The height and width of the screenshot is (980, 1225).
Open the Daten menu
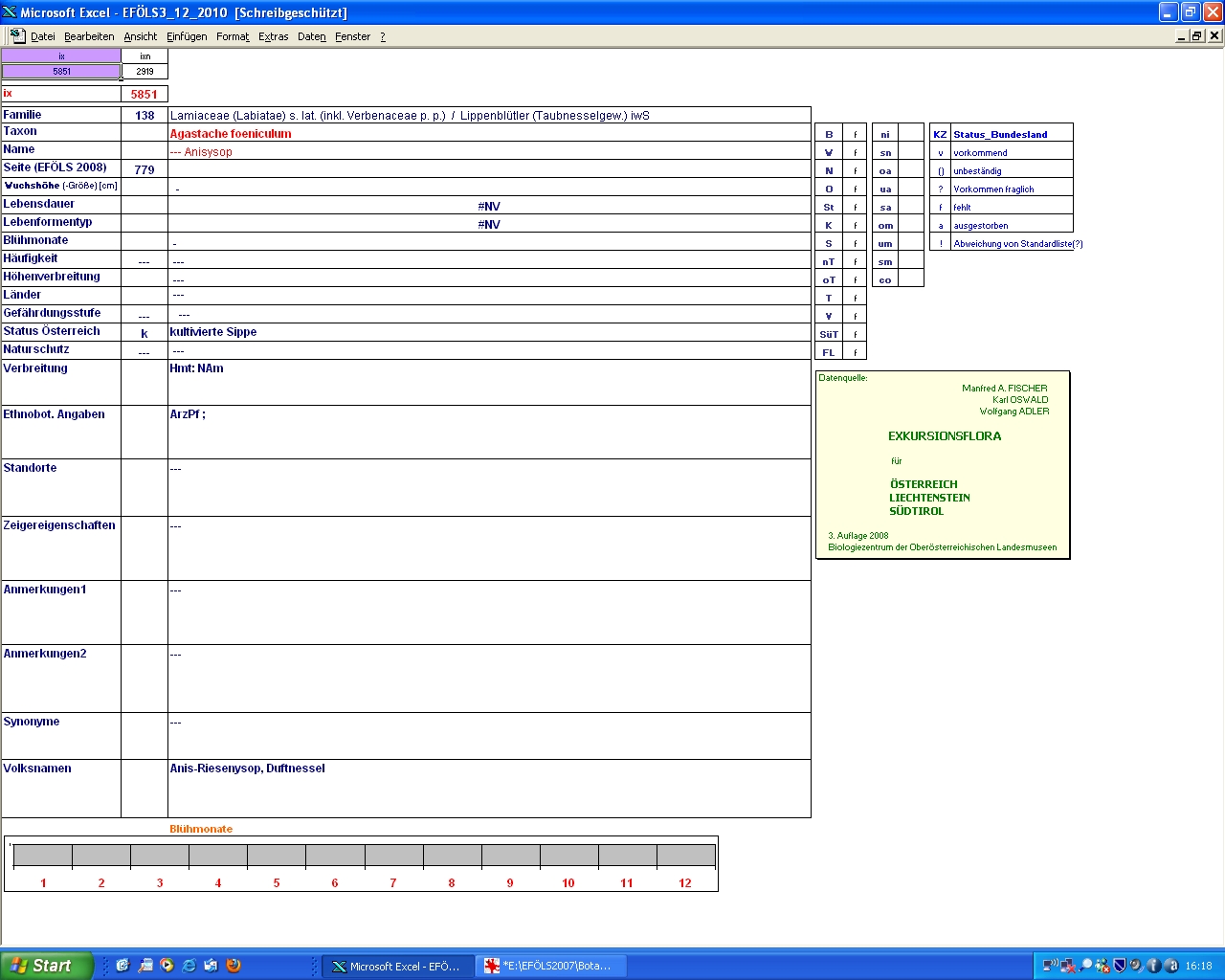click(311, 36)
